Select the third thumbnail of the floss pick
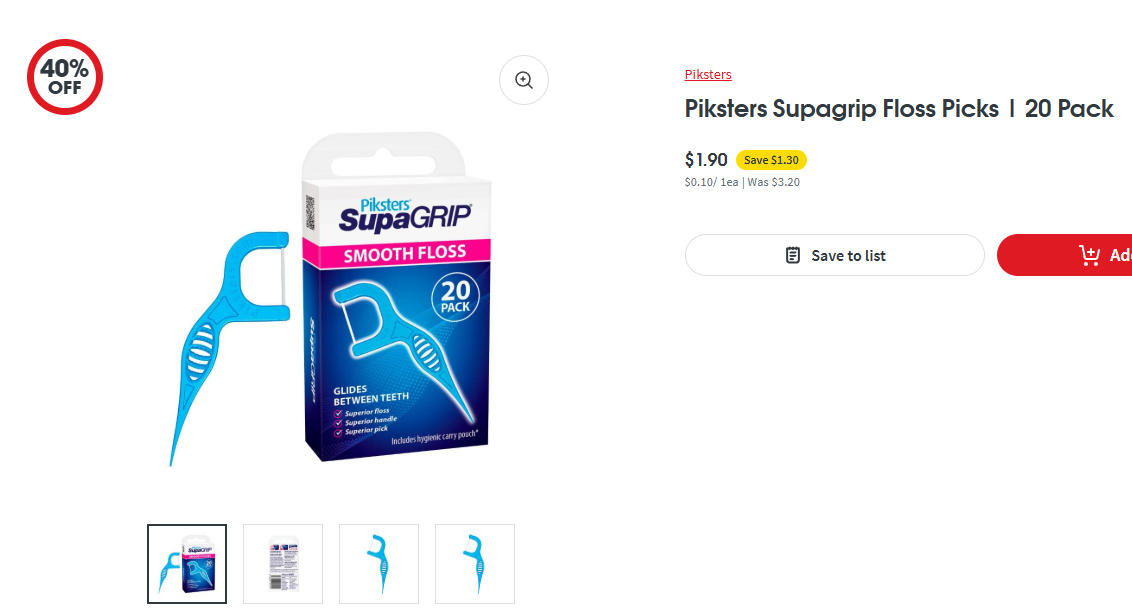Screen dimensions: 1132x609 (x=379, y=564)
